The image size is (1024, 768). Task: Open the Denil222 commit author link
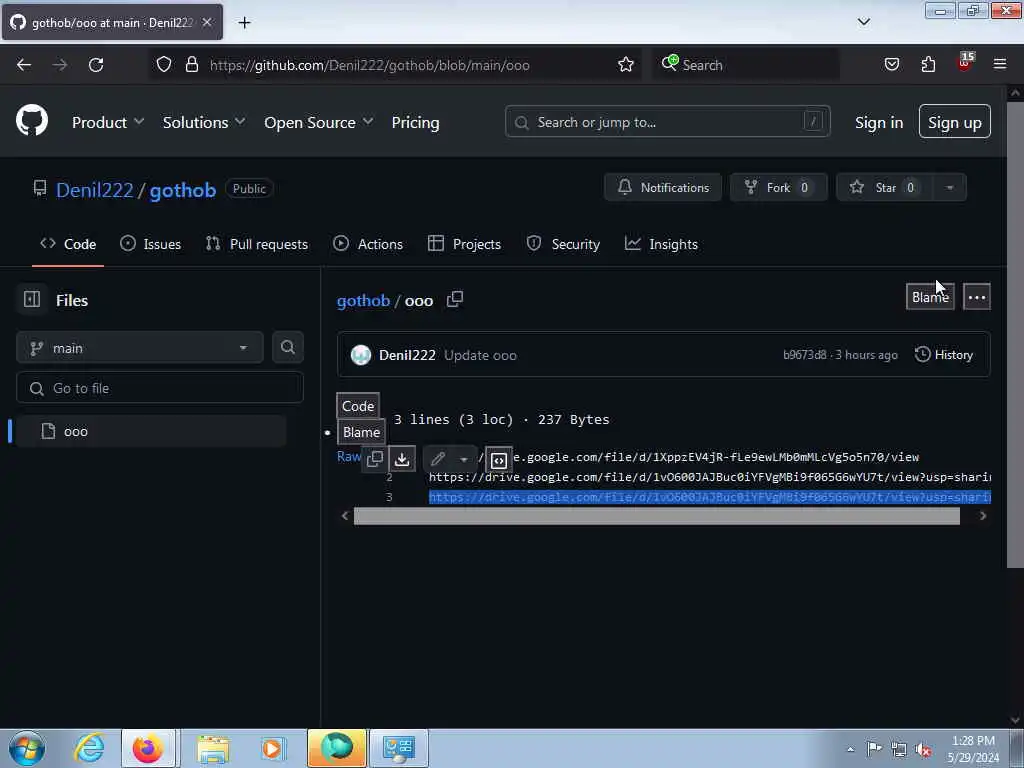tap(408, 355)
